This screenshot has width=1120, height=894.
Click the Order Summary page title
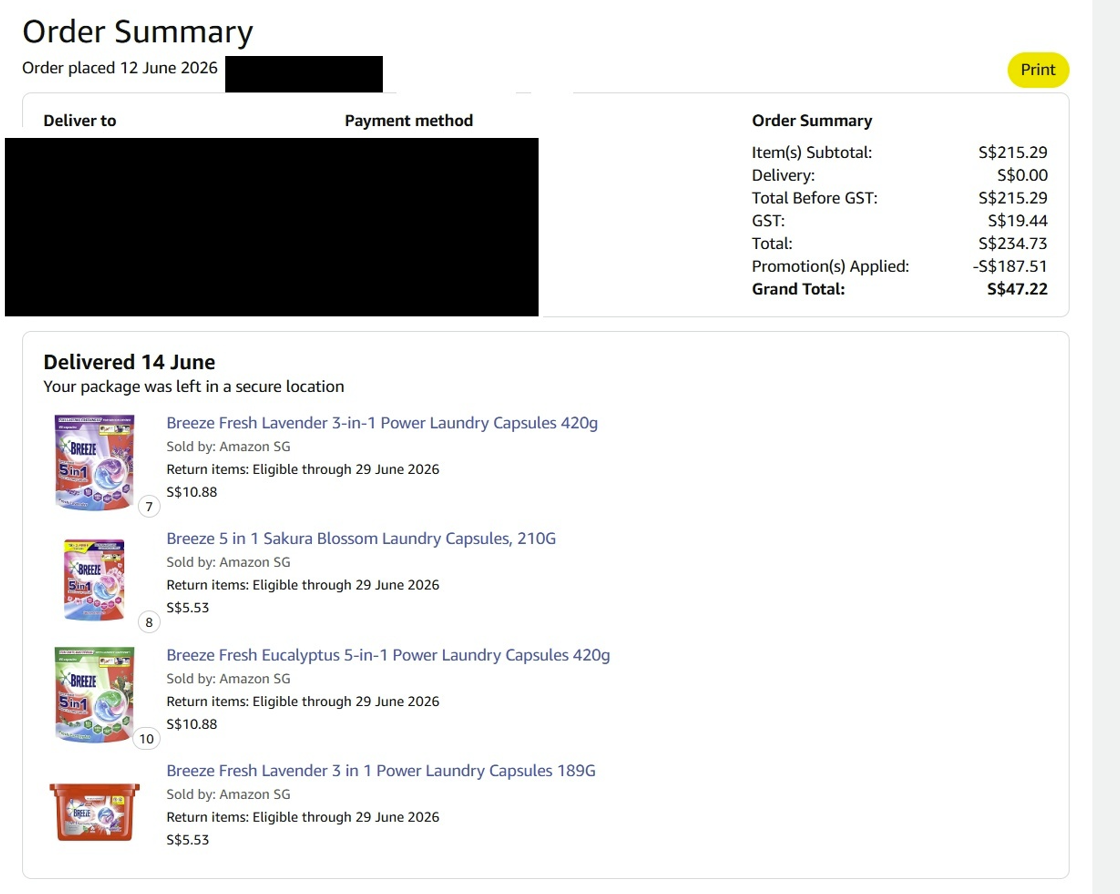pyautogui.click(x=138, y=32)
